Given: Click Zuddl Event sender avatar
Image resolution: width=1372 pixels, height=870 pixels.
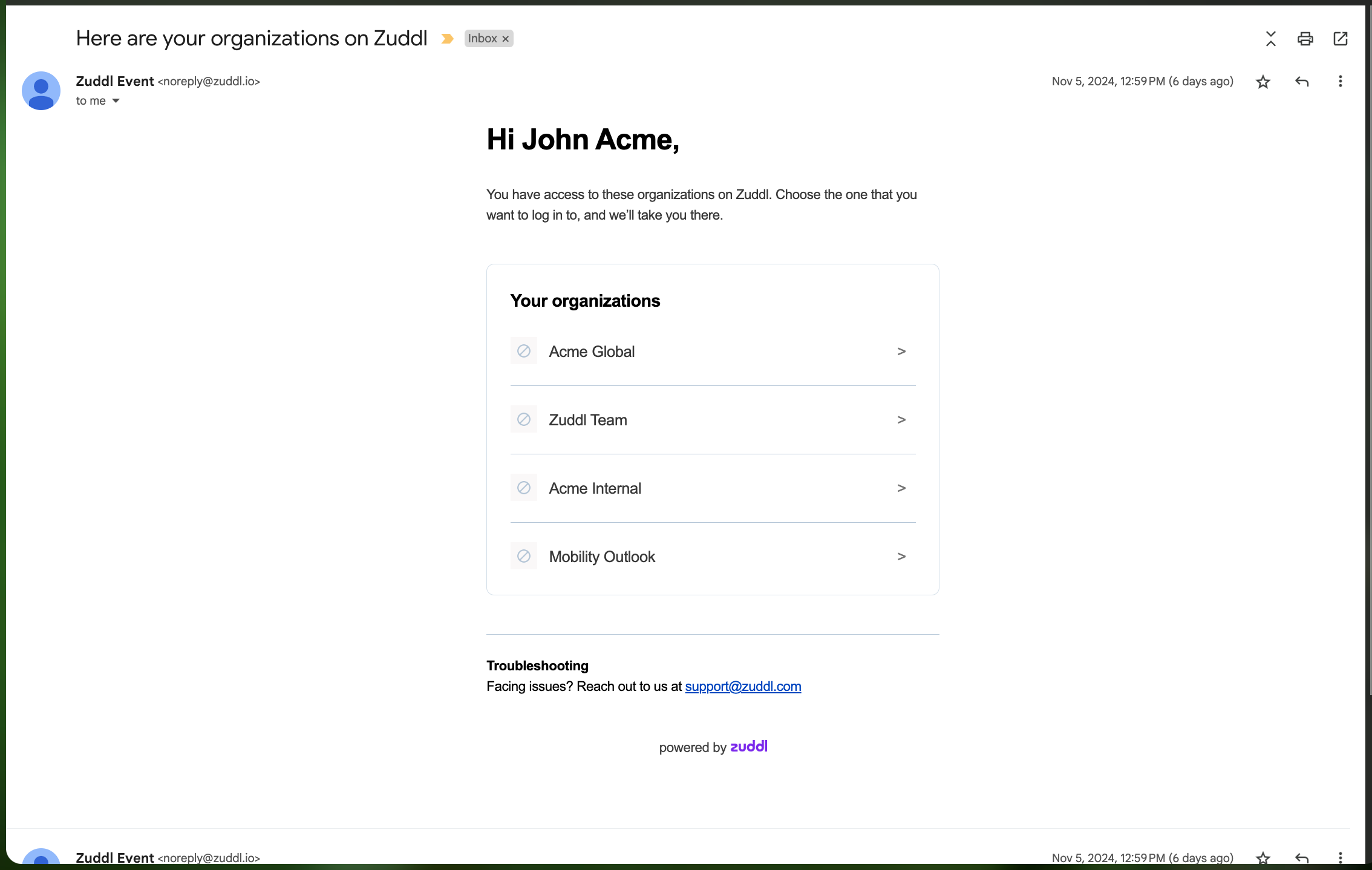Looking at the screenshot, I should [x=41, y=91].
